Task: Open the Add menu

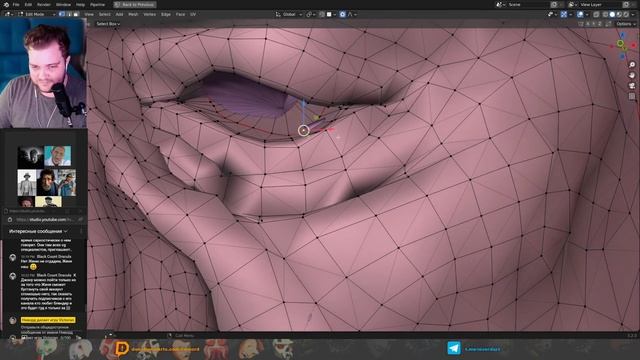Action: pos(119,14)
